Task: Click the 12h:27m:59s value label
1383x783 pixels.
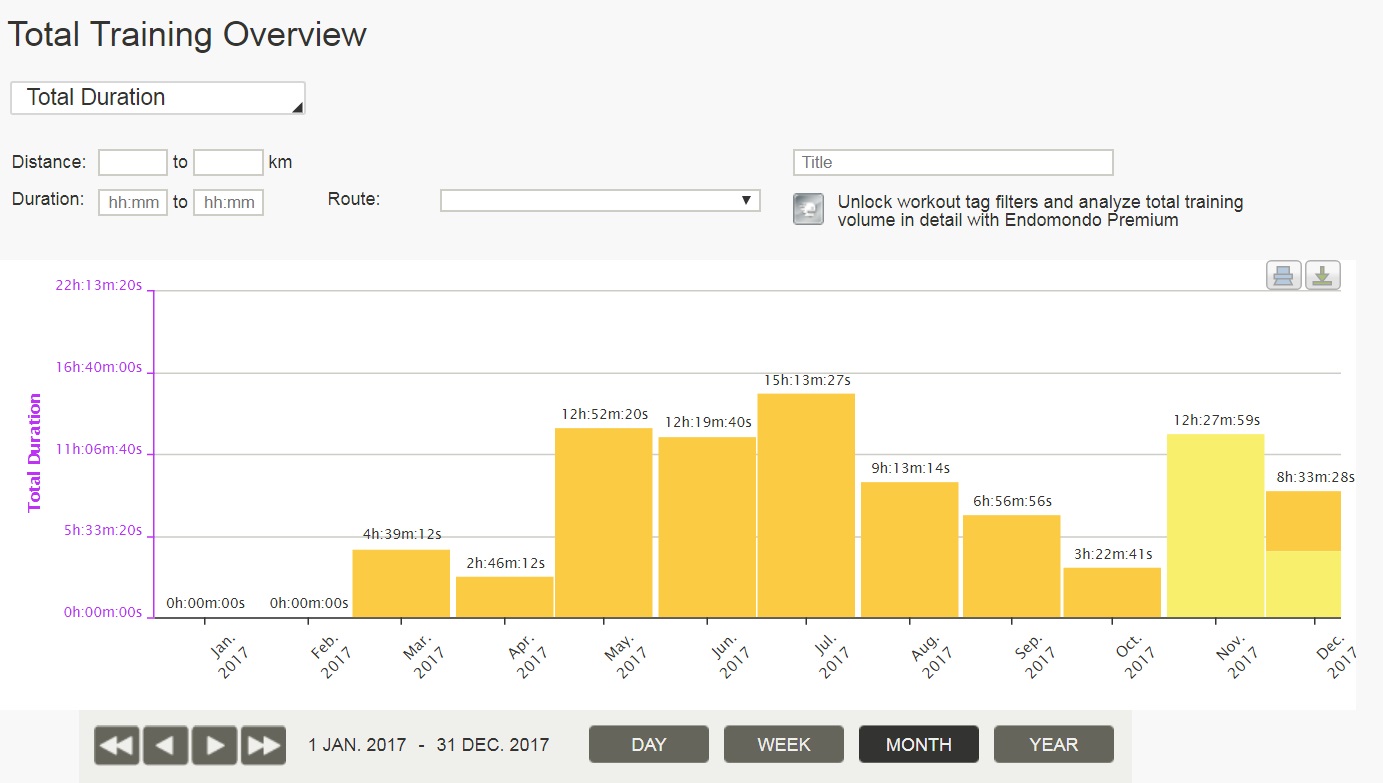Action: pos(1217,420)
